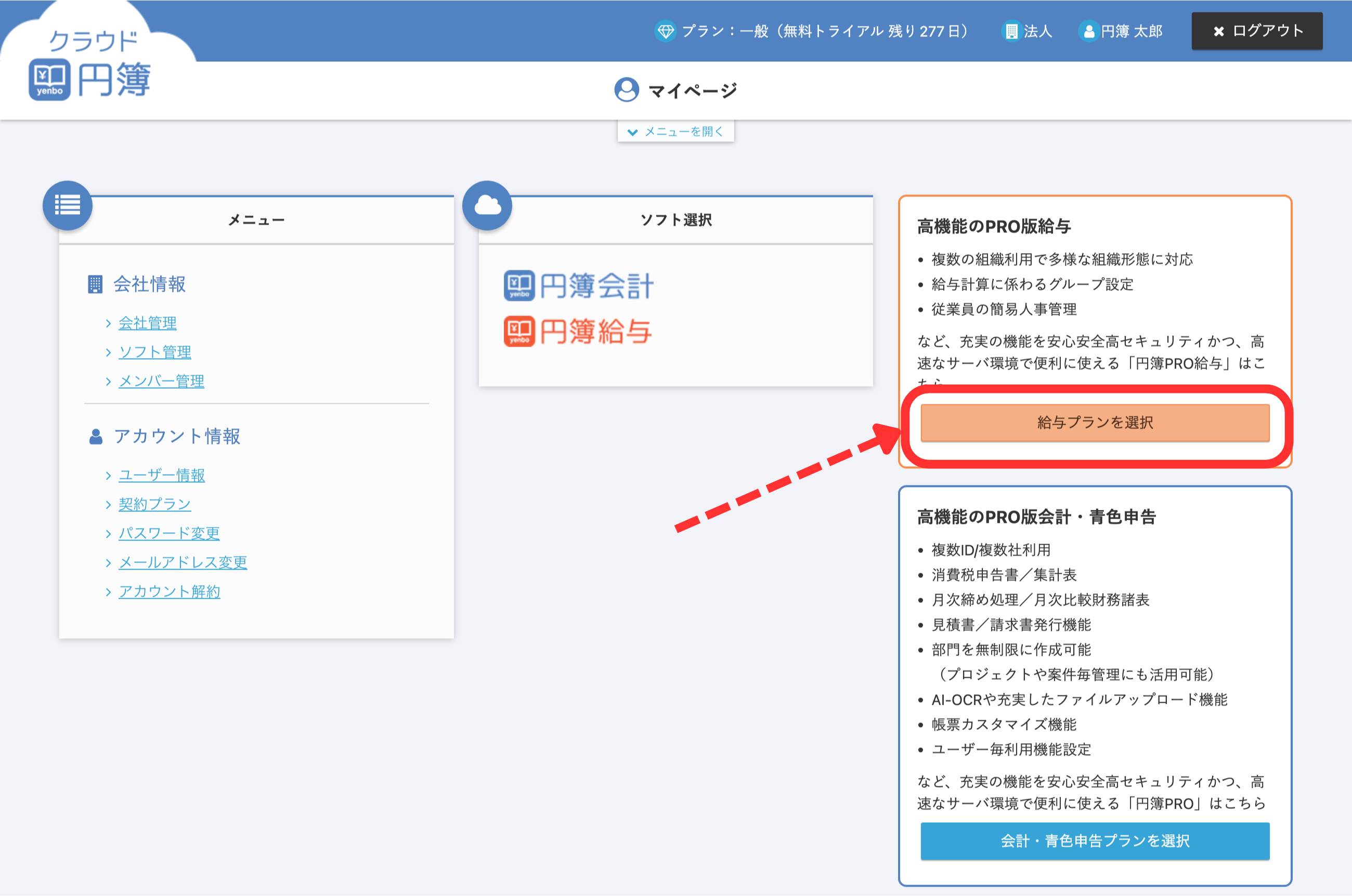Click the chevron before アカウント解約
1352x896 pixels.
click(x=108, y=592)
